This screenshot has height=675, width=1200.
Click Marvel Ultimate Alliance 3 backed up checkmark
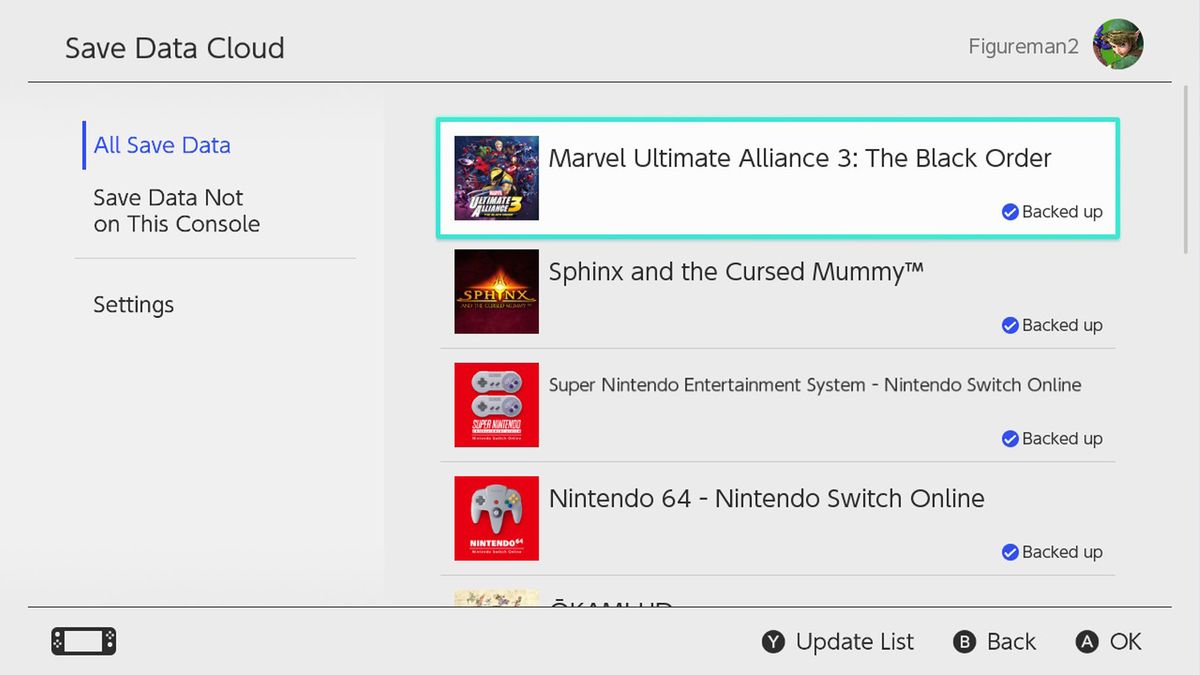click(x=1010, y=212)
